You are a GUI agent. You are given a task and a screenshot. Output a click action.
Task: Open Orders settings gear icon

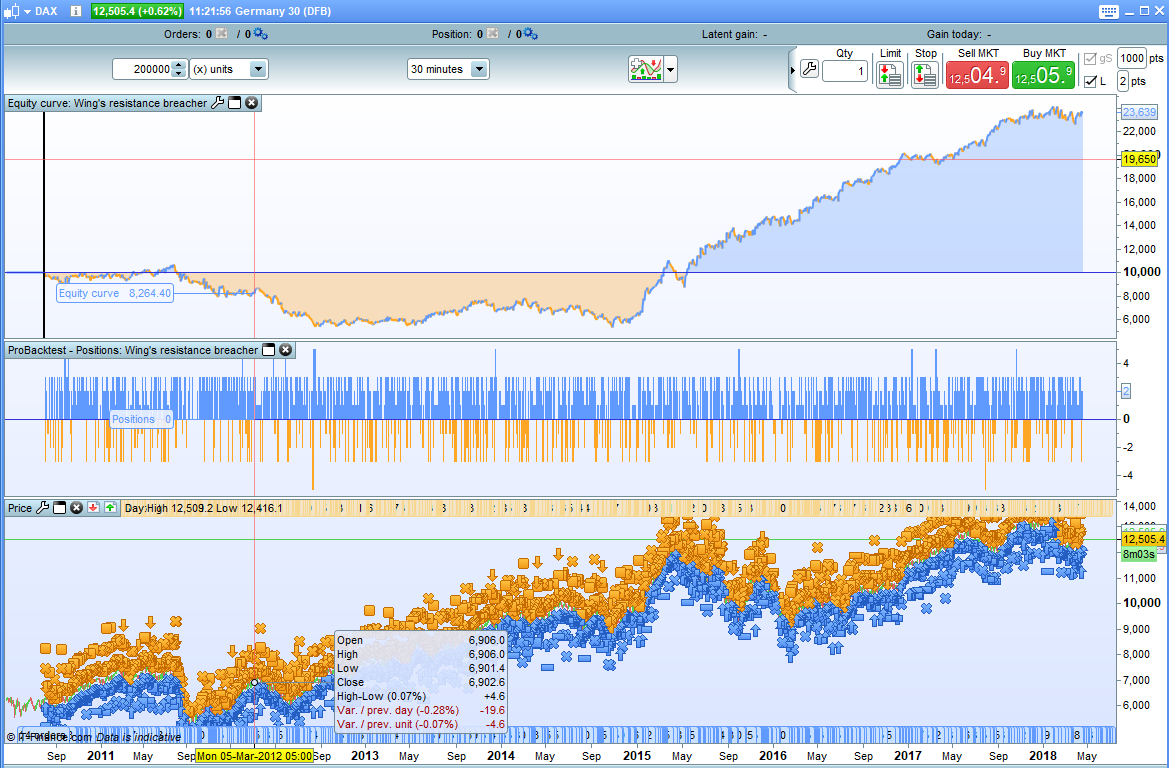tap(260, 34)
